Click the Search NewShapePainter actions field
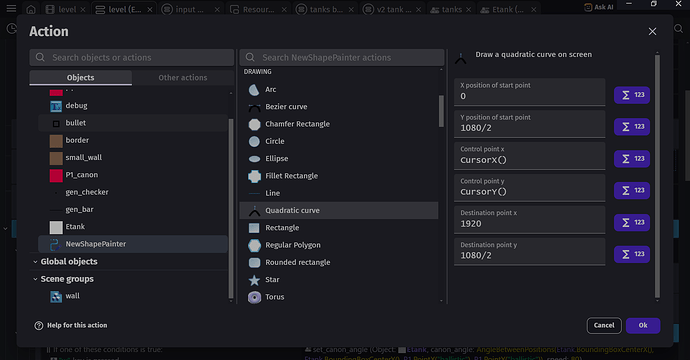 click(x=342, y=58)
